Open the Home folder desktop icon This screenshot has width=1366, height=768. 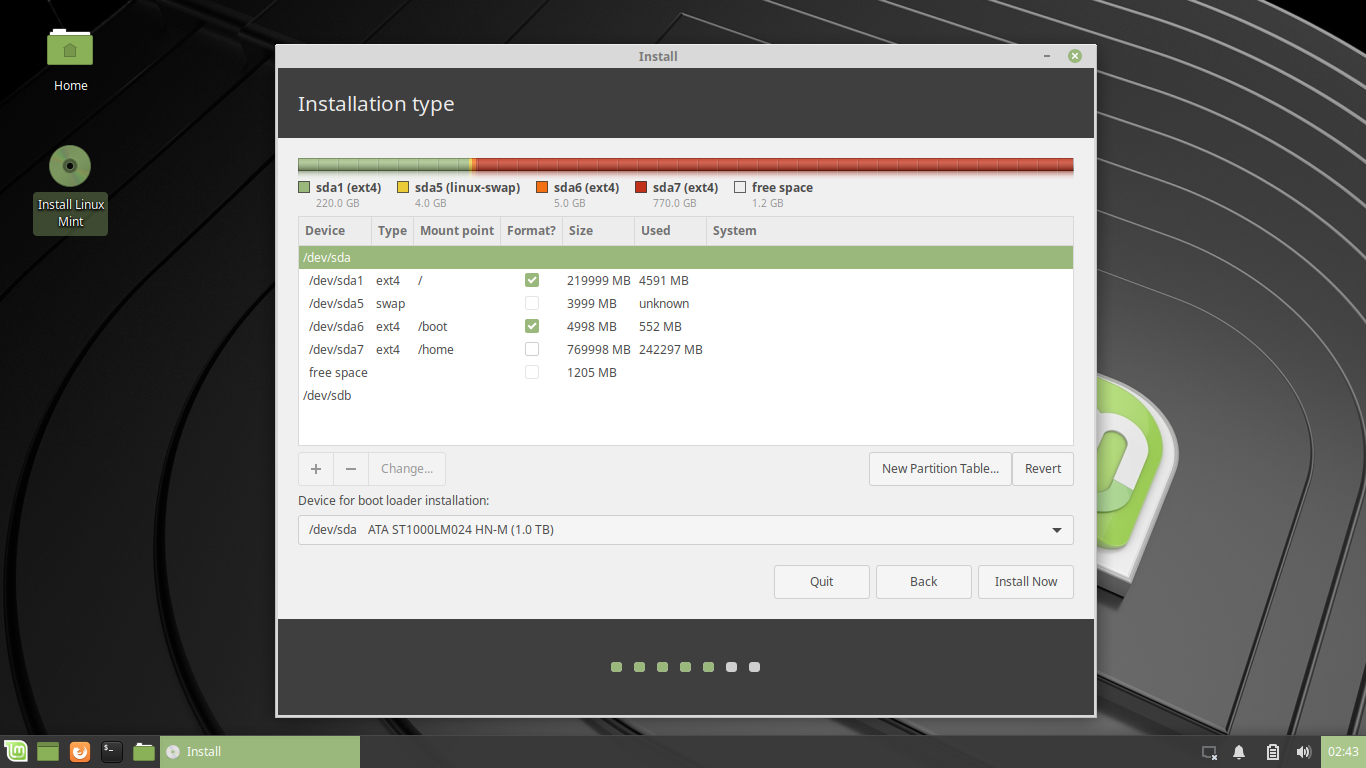[x=70, y=59]
